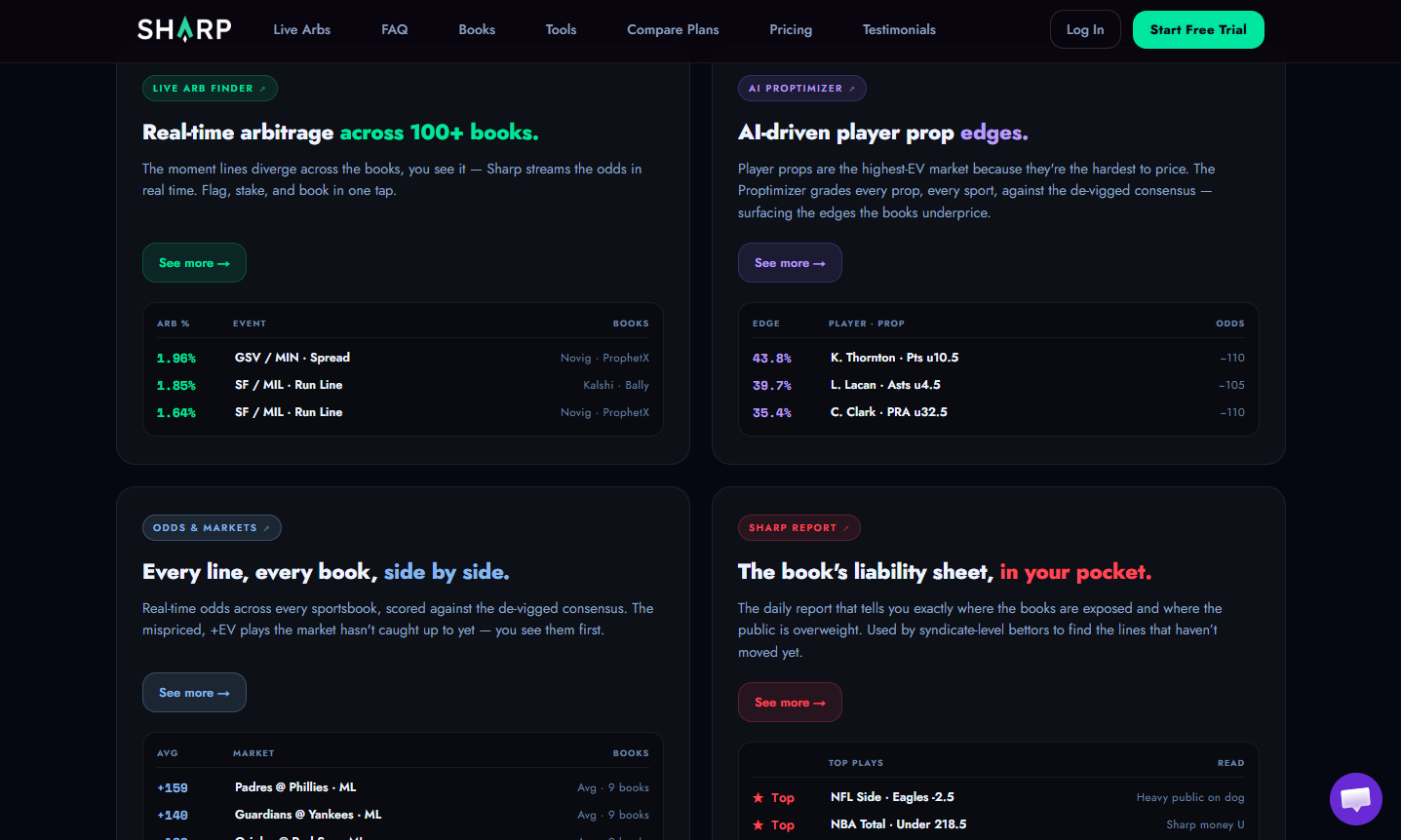Screen dimensions: 1401x840
Task: Click "Avg · 9 books" in the Guardians row
Action: tap(613, 815)
